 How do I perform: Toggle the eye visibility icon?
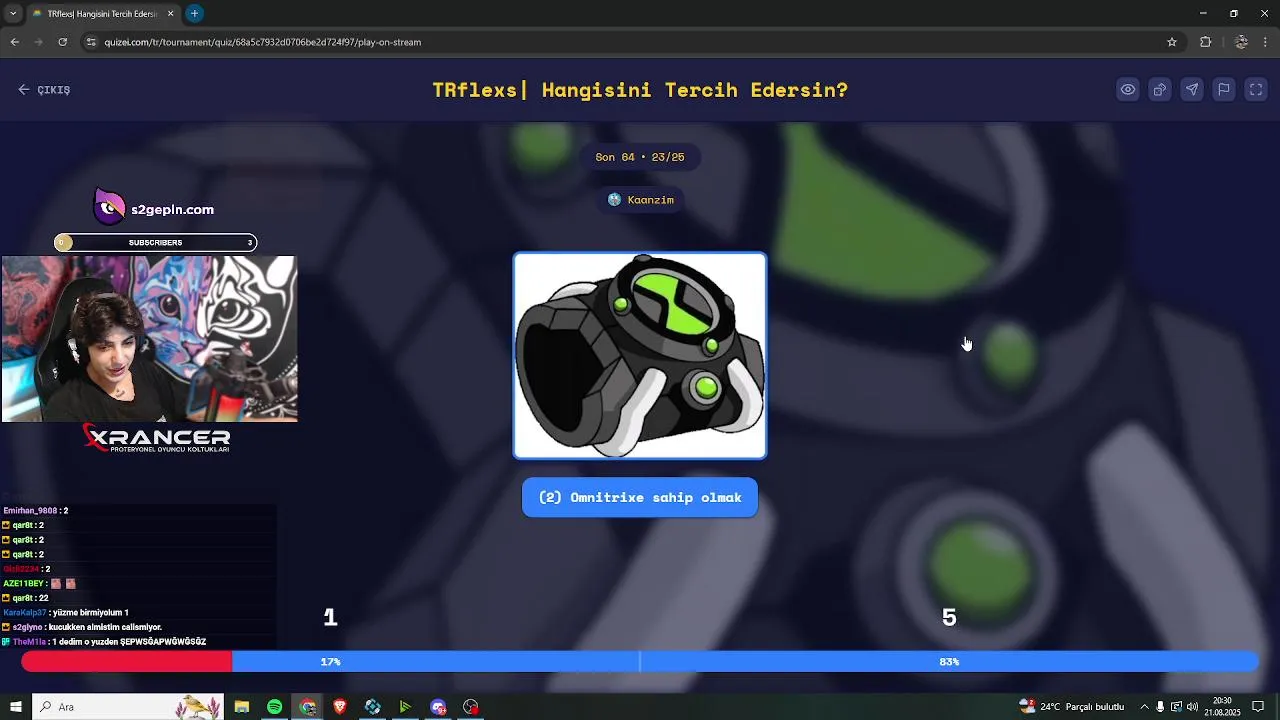tap(1128, 90)
